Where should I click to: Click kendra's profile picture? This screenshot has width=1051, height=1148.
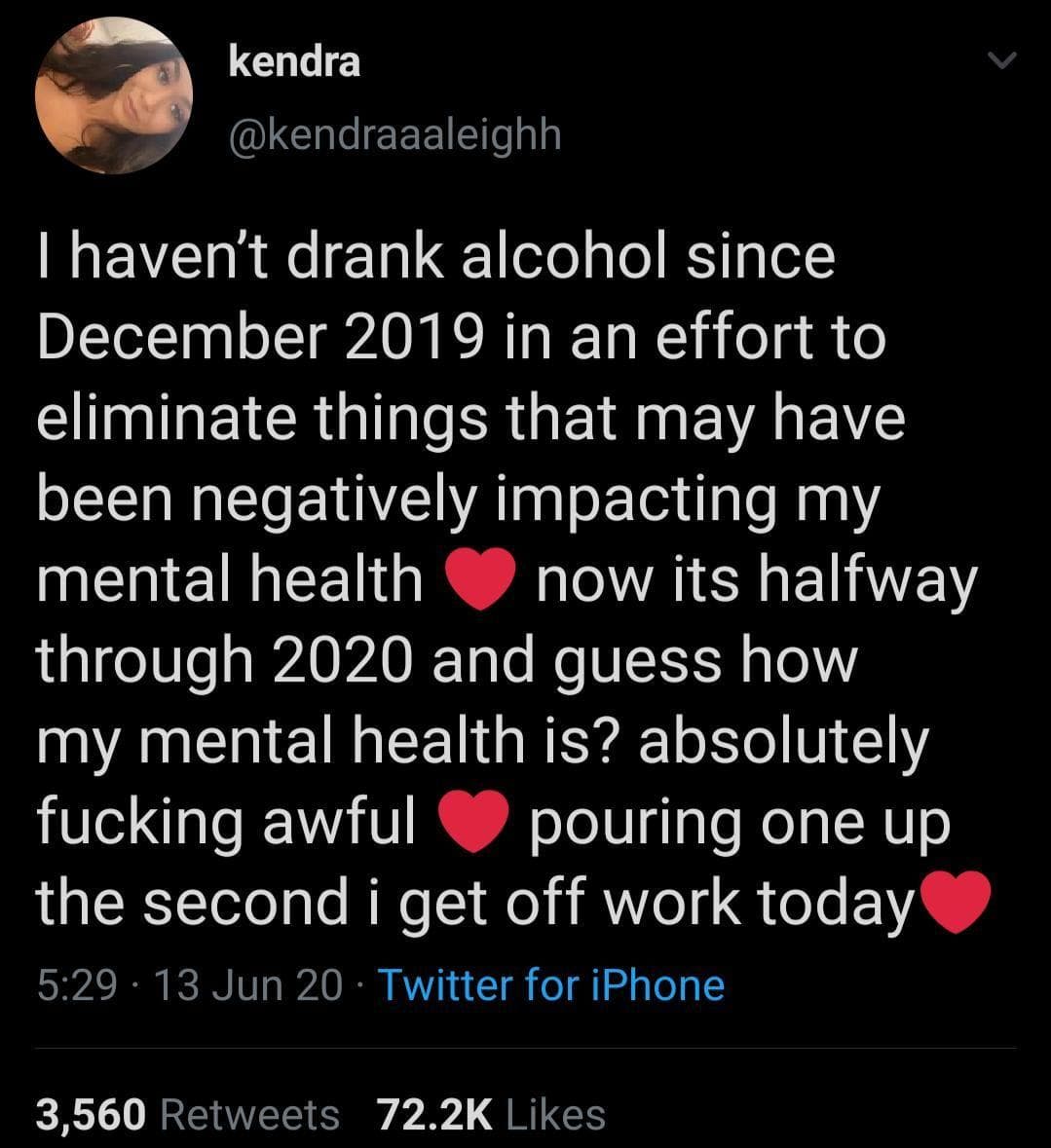pos(113,95)
